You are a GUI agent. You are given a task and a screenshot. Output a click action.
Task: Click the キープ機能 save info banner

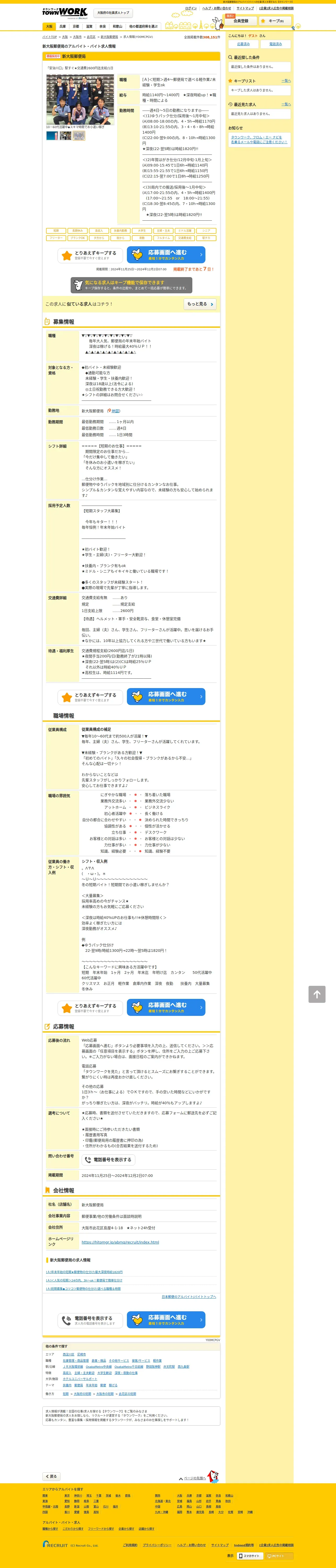[x=131, y=285]
